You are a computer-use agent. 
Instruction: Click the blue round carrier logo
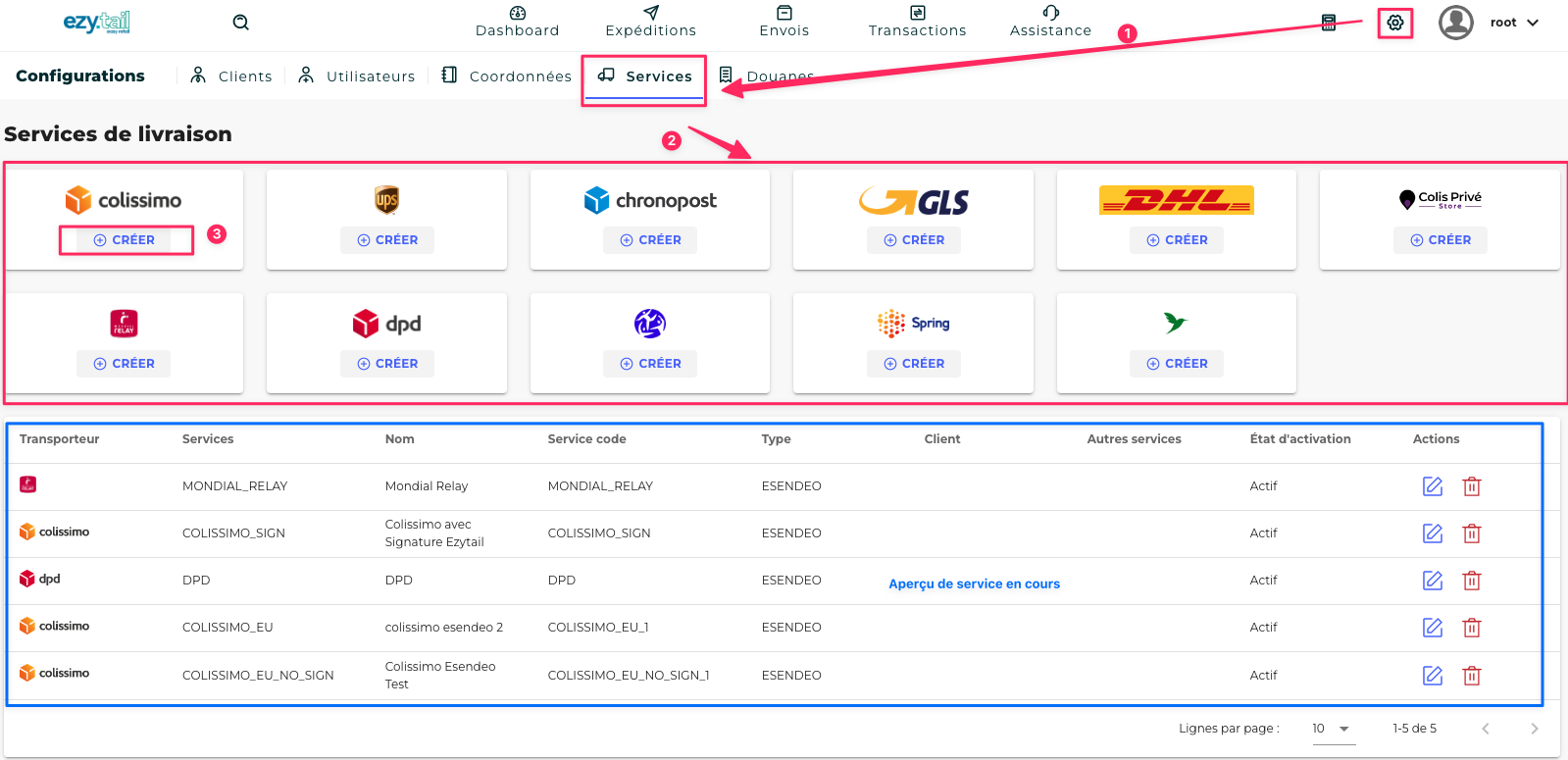(x=650, y=324)
